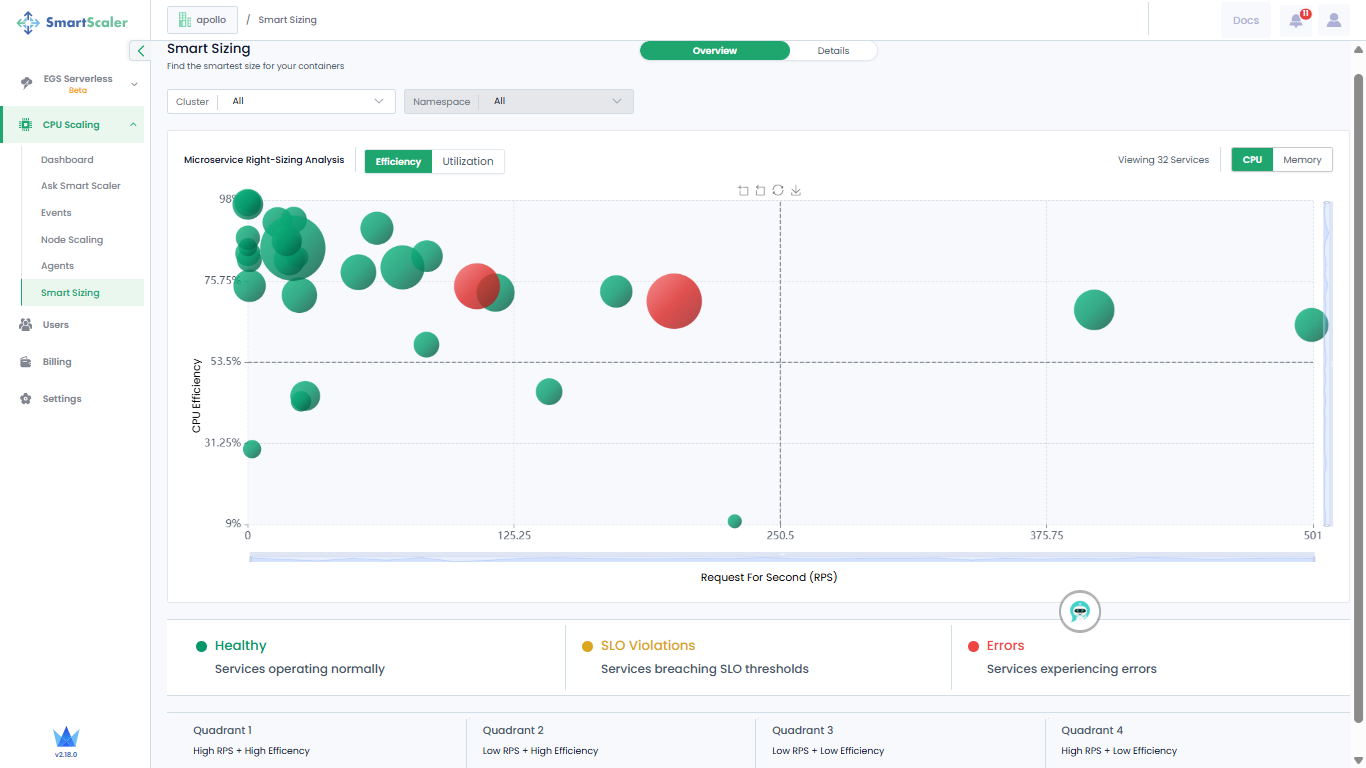Open the user profile icon
Image resolution: width=1366 pixels, height=768 pixels.
pos(1334,20)
